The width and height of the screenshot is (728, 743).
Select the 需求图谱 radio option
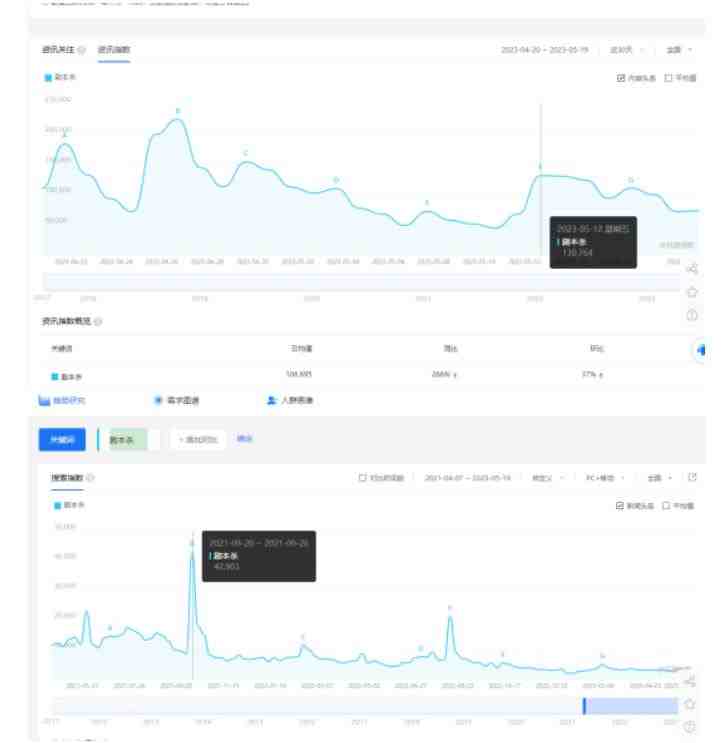coord(159,400)
